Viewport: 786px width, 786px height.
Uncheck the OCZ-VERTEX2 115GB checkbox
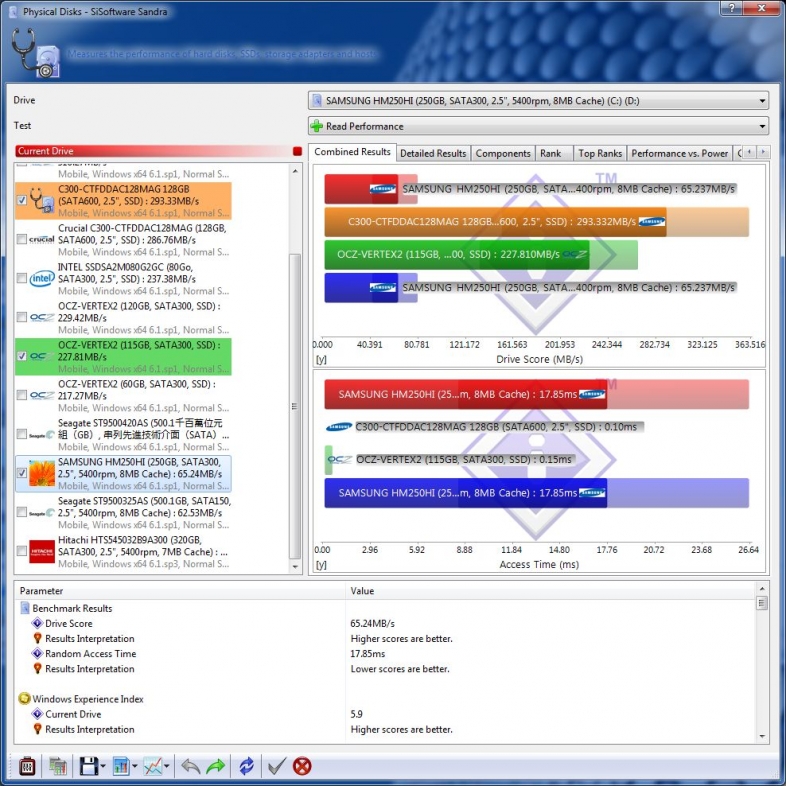[22, 356]
